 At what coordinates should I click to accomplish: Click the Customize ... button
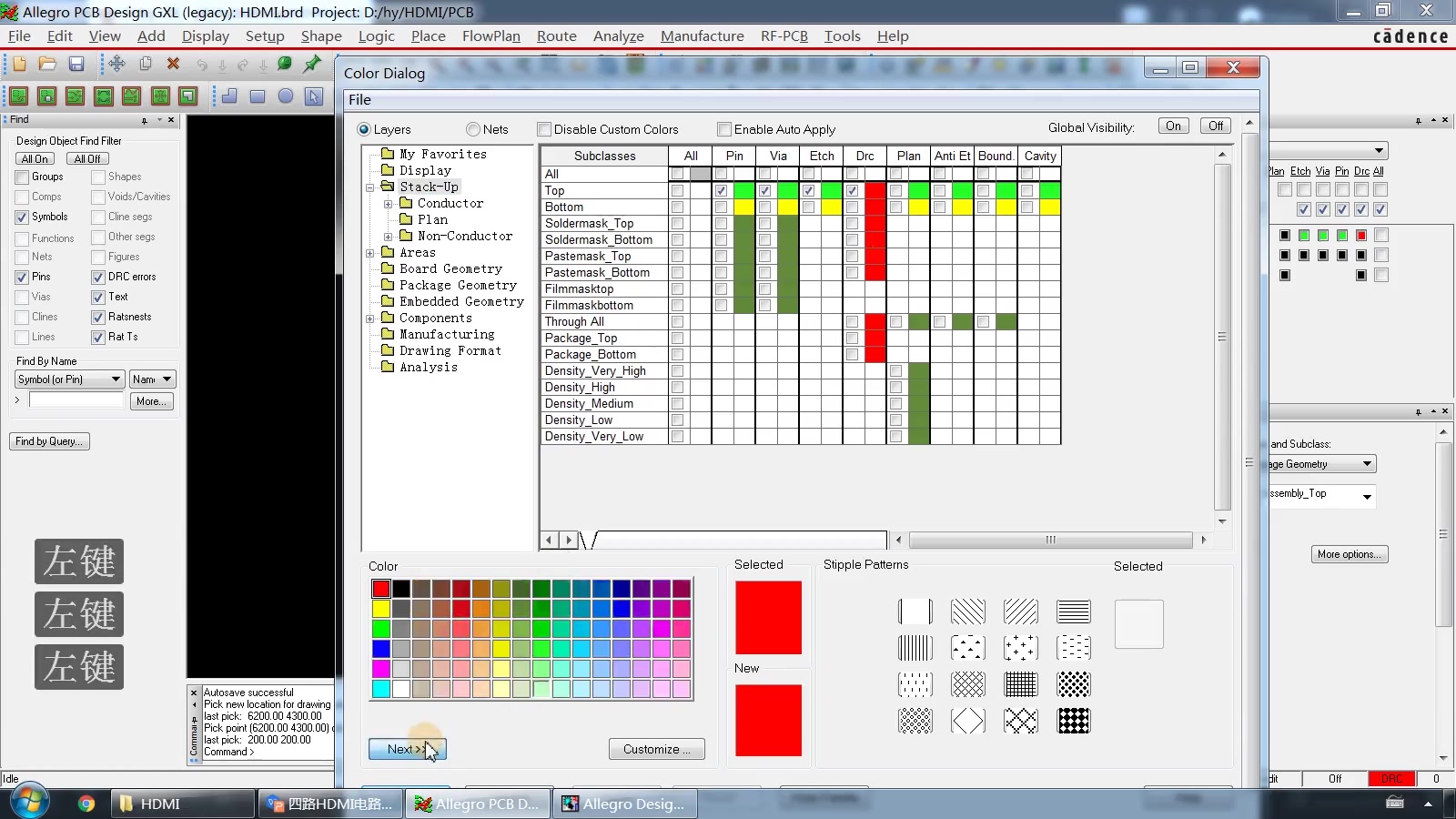[x=656, y=749]
